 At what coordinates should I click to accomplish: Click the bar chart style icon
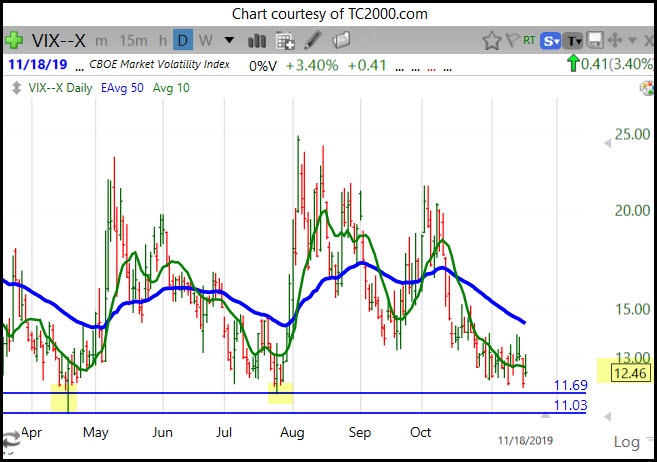pyautogui.click(x=256, y=41)
